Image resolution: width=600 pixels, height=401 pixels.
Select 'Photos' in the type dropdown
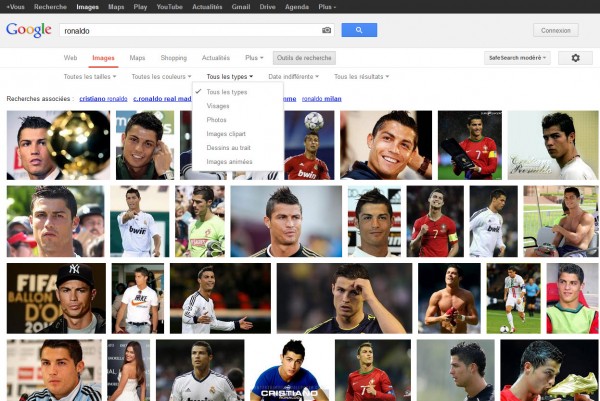[x=217, y=120]
